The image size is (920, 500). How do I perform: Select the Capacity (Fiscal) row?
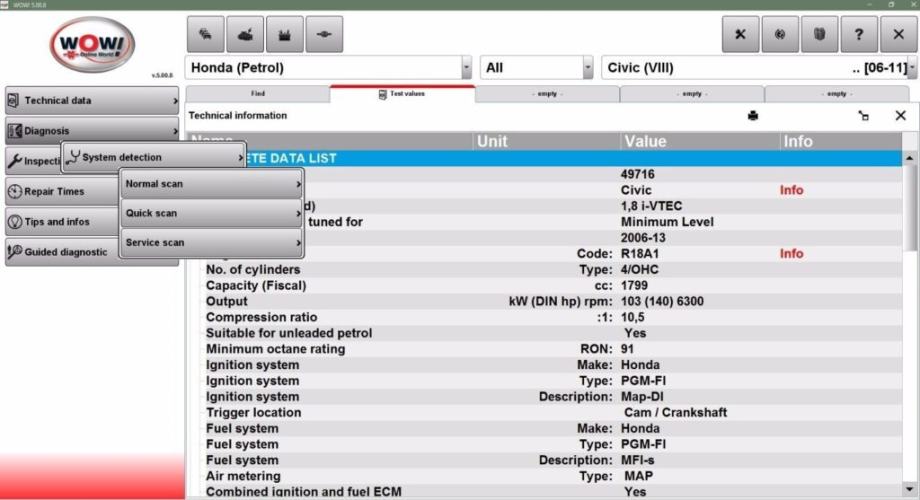(x=544, y=285)
